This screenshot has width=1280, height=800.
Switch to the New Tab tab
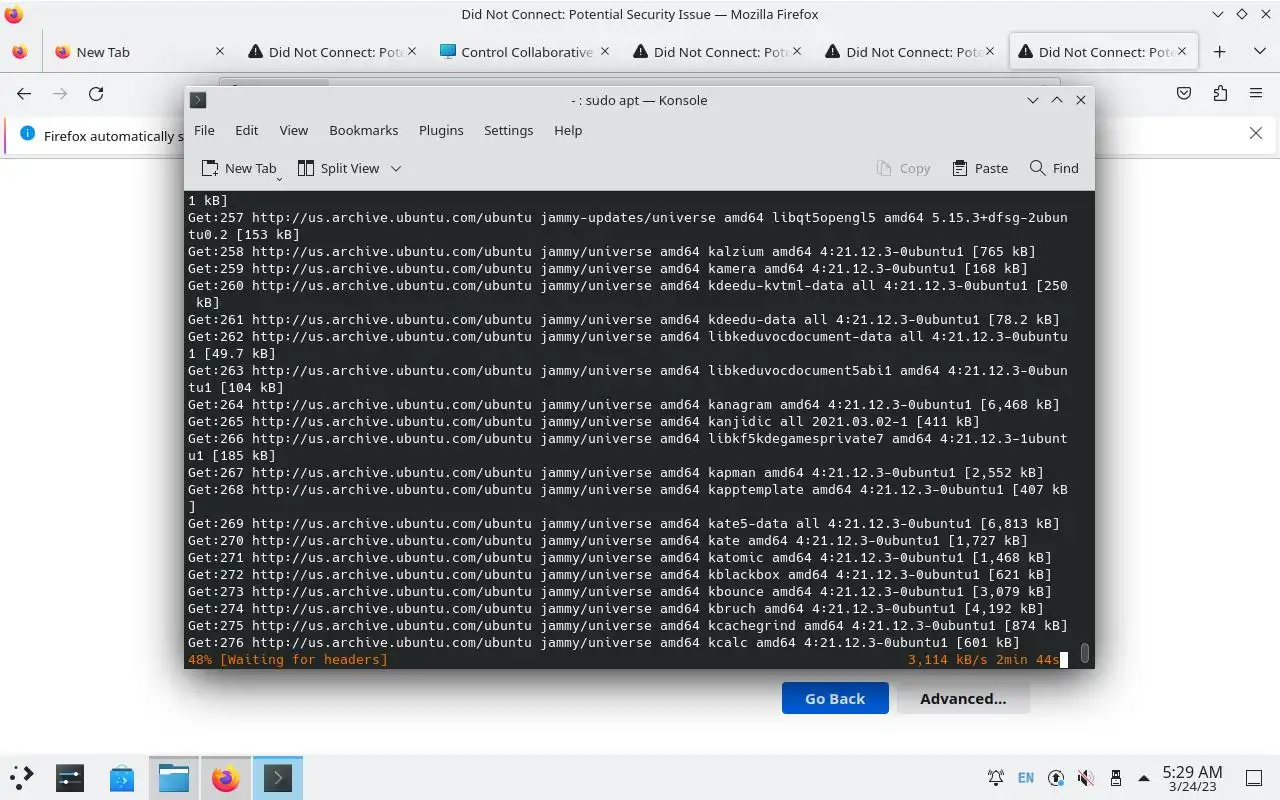(x=140, y=52)
